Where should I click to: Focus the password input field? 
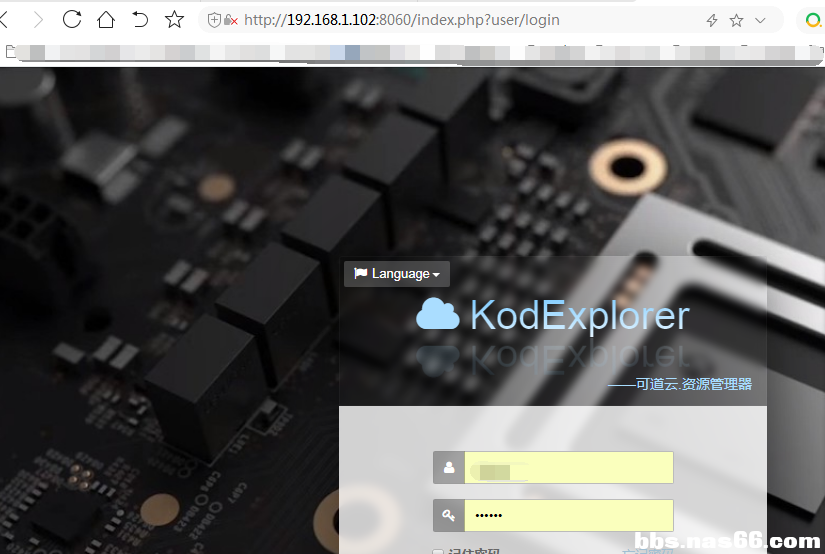click(x=568, y=516)
